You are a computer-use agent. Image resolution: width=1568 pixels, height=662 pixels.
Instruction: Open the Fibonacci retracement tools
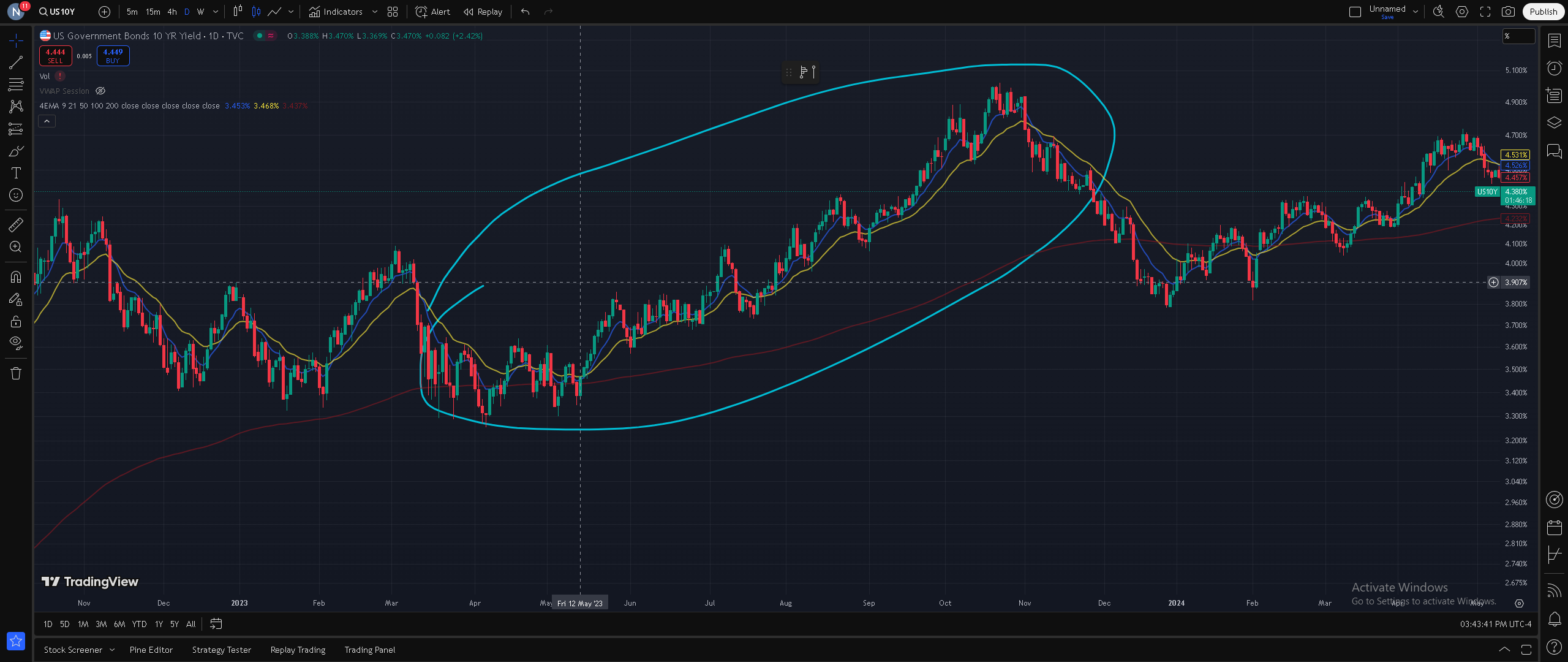tap(16, 85)
